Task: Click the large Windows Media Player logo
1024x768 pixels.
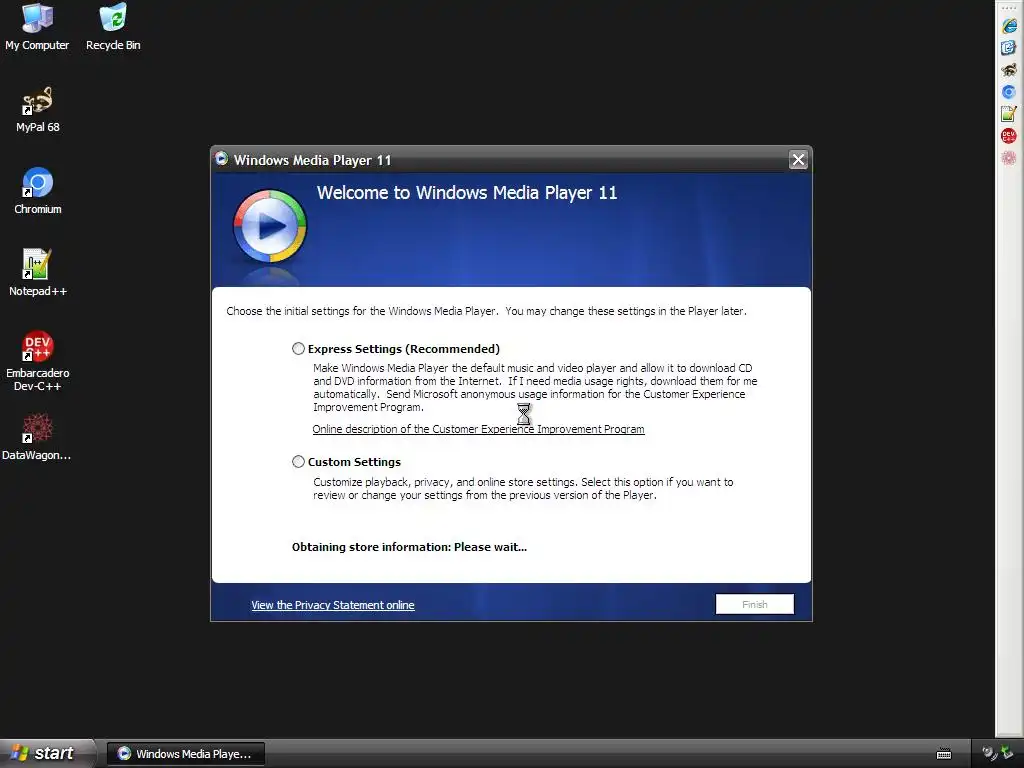Action: point(270,226)
